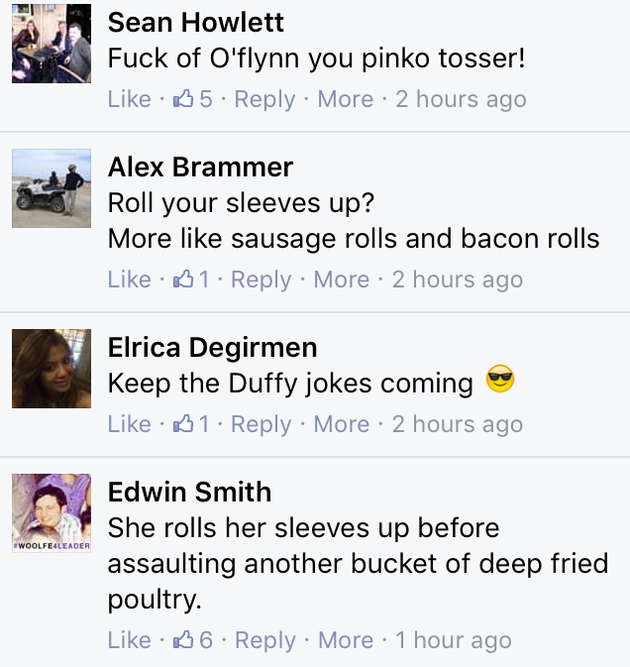The image size is (630, 667).
Task: Open Sean Howlett's profile picture
Action: [51, 43]
